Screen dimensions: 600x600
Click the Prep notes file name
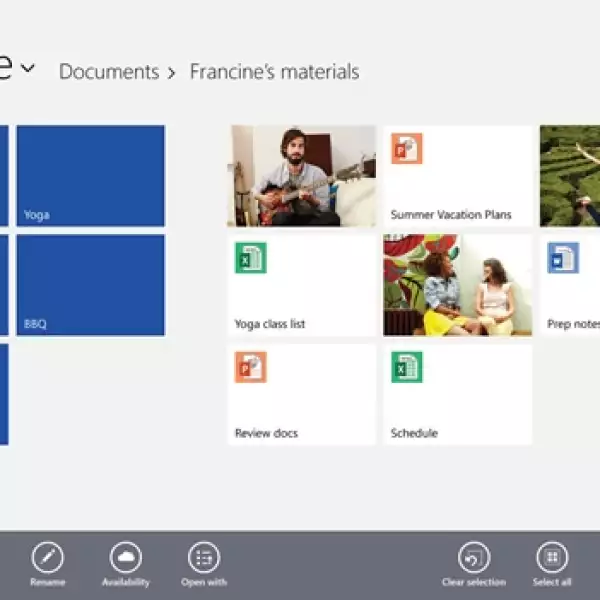point(573,324)
